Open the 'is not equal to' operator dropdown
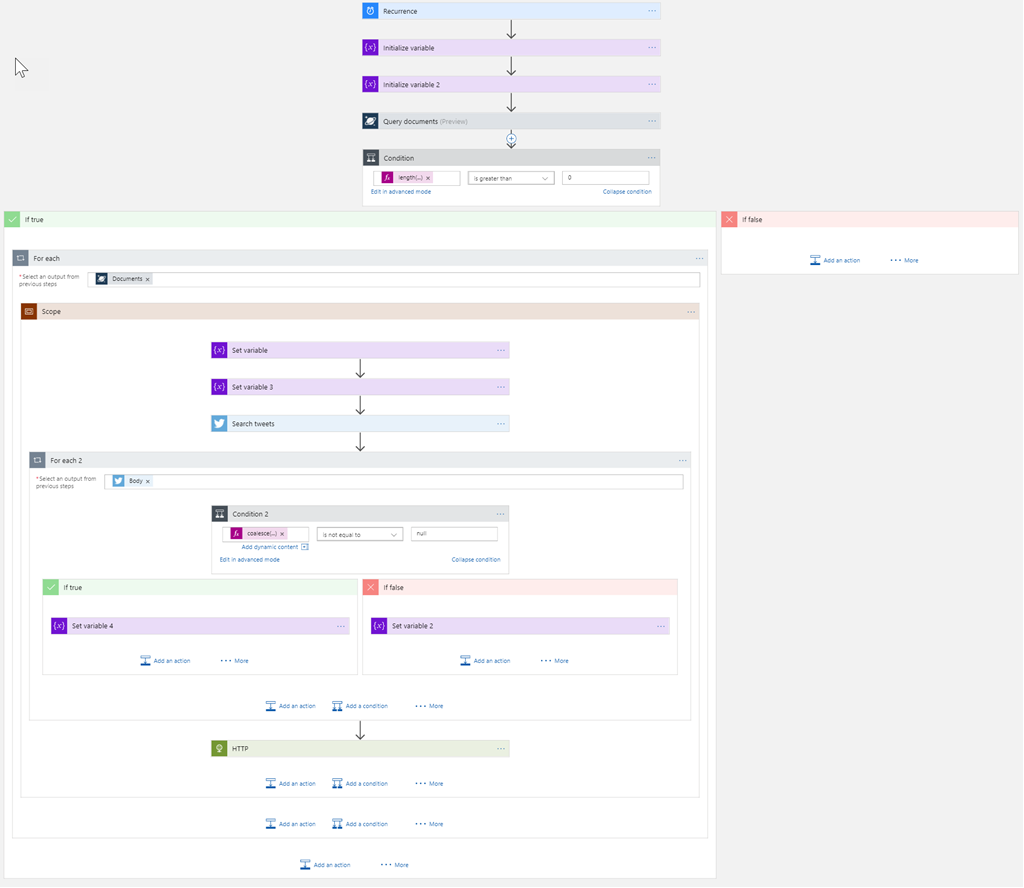The height and width of the screenshot is (888, 1024). [359, 533]
